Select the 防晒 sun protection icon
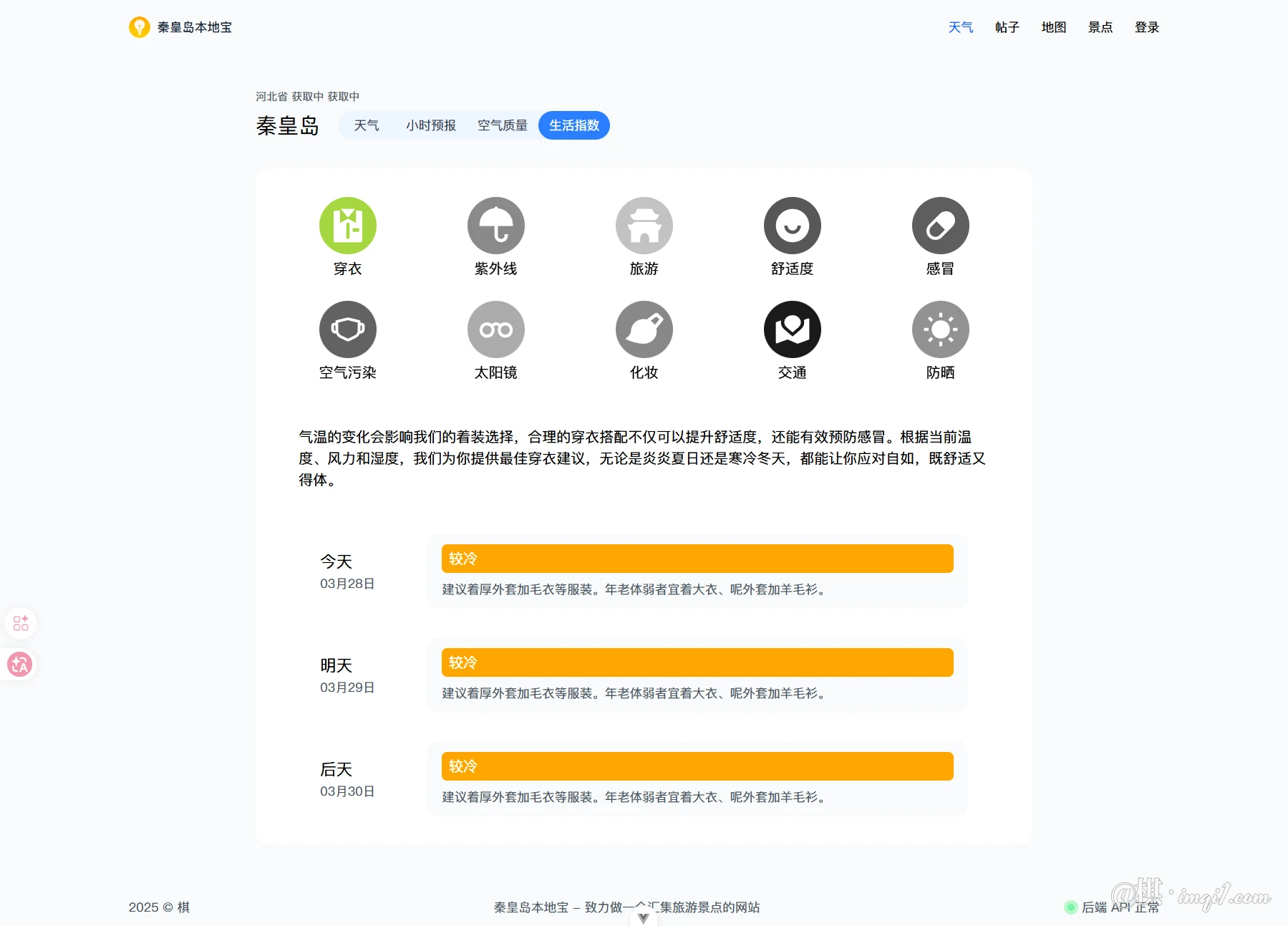This screenshot has width=1288, height=926. (x=940, y=329)
